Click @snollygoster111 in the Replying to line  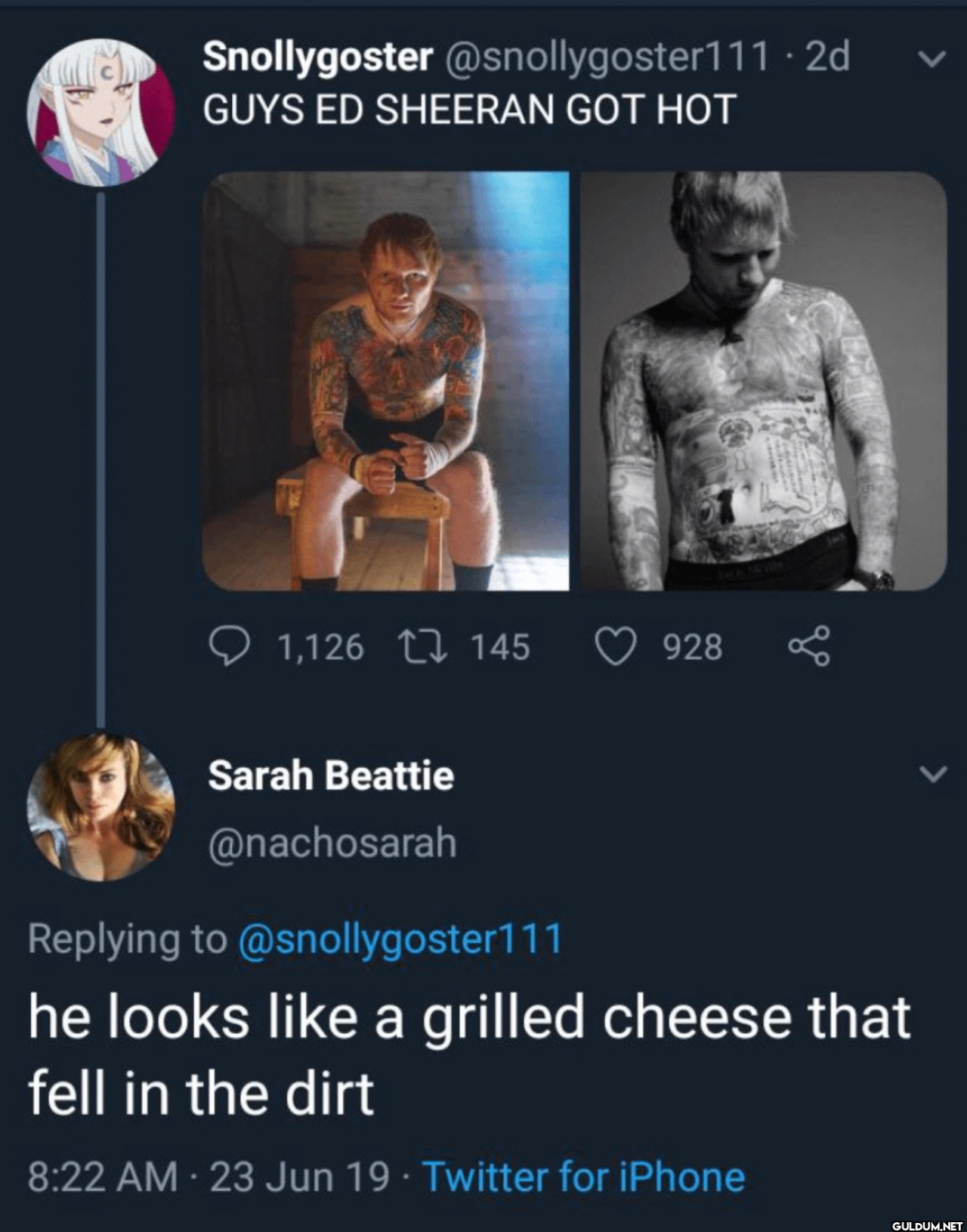400,939
